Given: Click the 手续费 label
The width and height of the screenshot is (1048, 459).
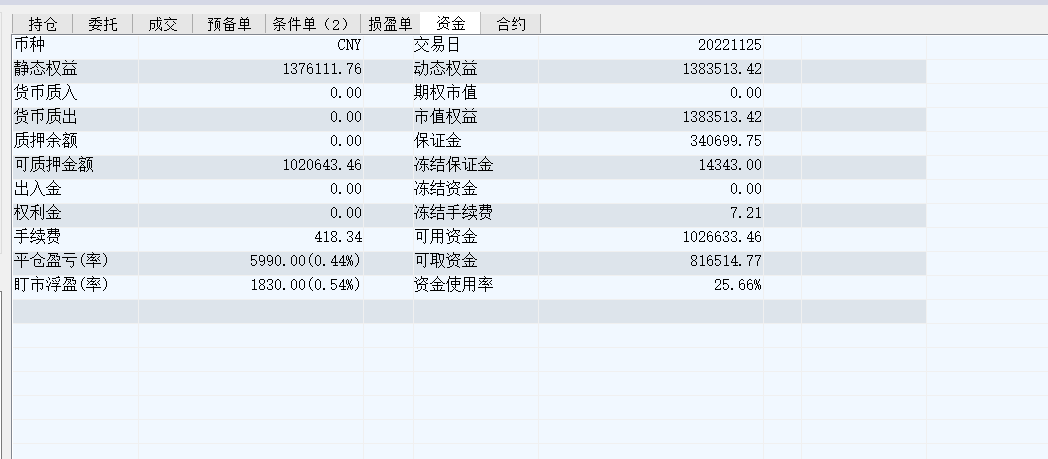Looking at the screenshot, I should point(37,237).
